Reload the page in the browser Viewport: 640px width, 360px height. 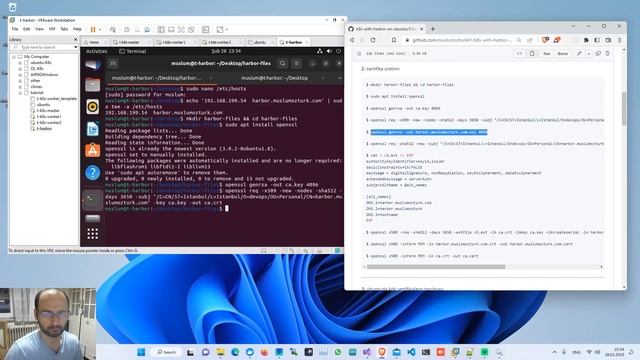[x=373, y=40]
